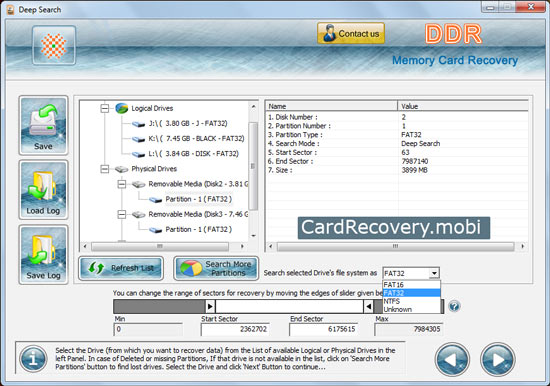Click the Disk Number row
Screen dimensions: 550x386
pos(397,117)
